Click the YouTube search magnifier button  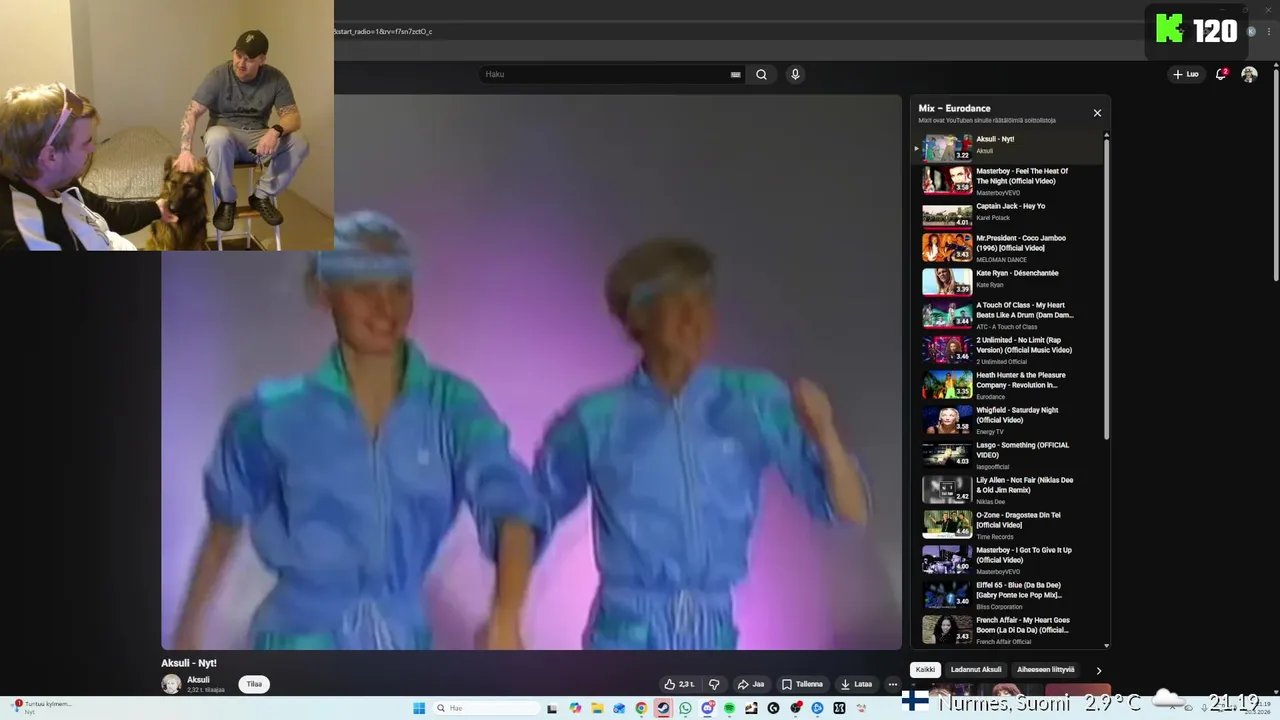click(761, 74)
